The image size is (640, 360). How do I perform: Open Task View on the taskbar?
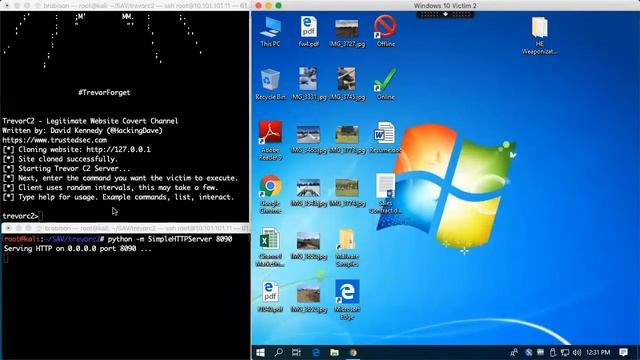click(297, 352)
